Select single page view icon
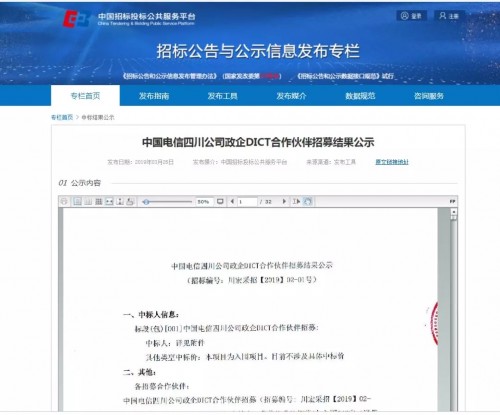This screenshot has width=500, height=415. [x=77, y=201]
